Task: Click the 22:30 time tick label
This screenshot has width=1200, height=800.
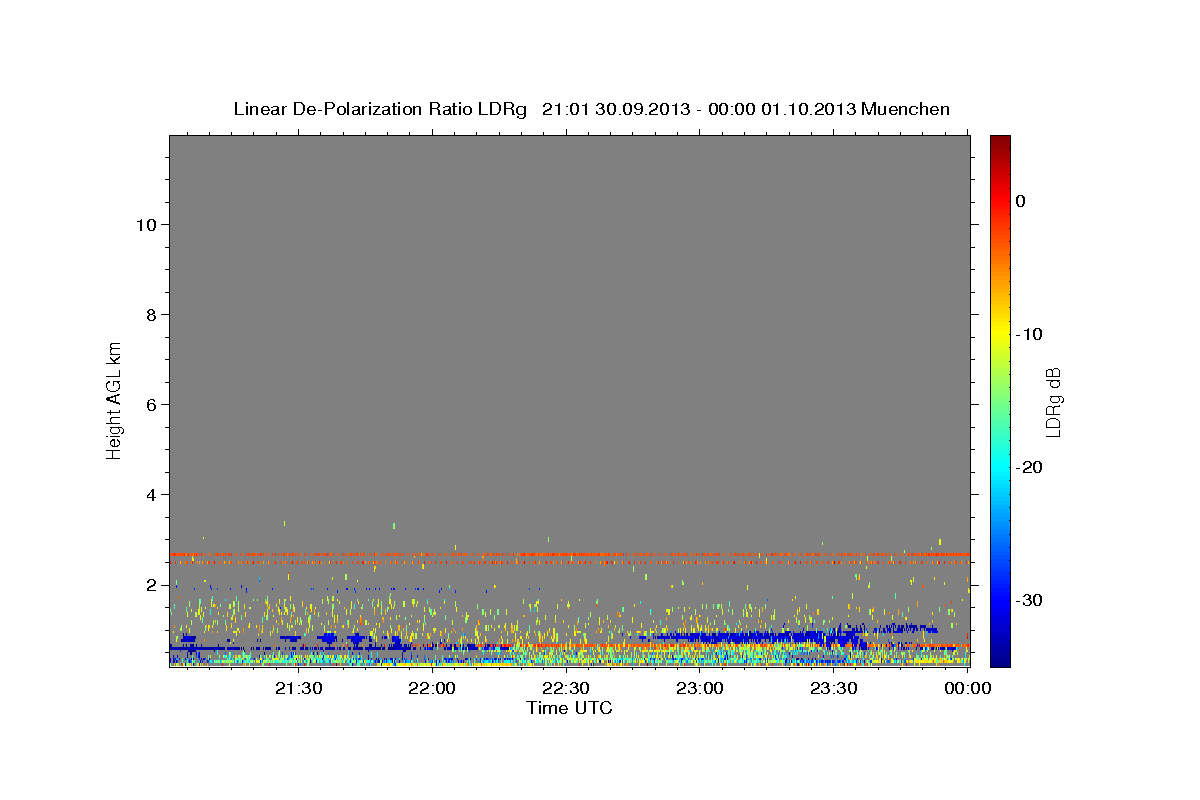Action: 566,688
